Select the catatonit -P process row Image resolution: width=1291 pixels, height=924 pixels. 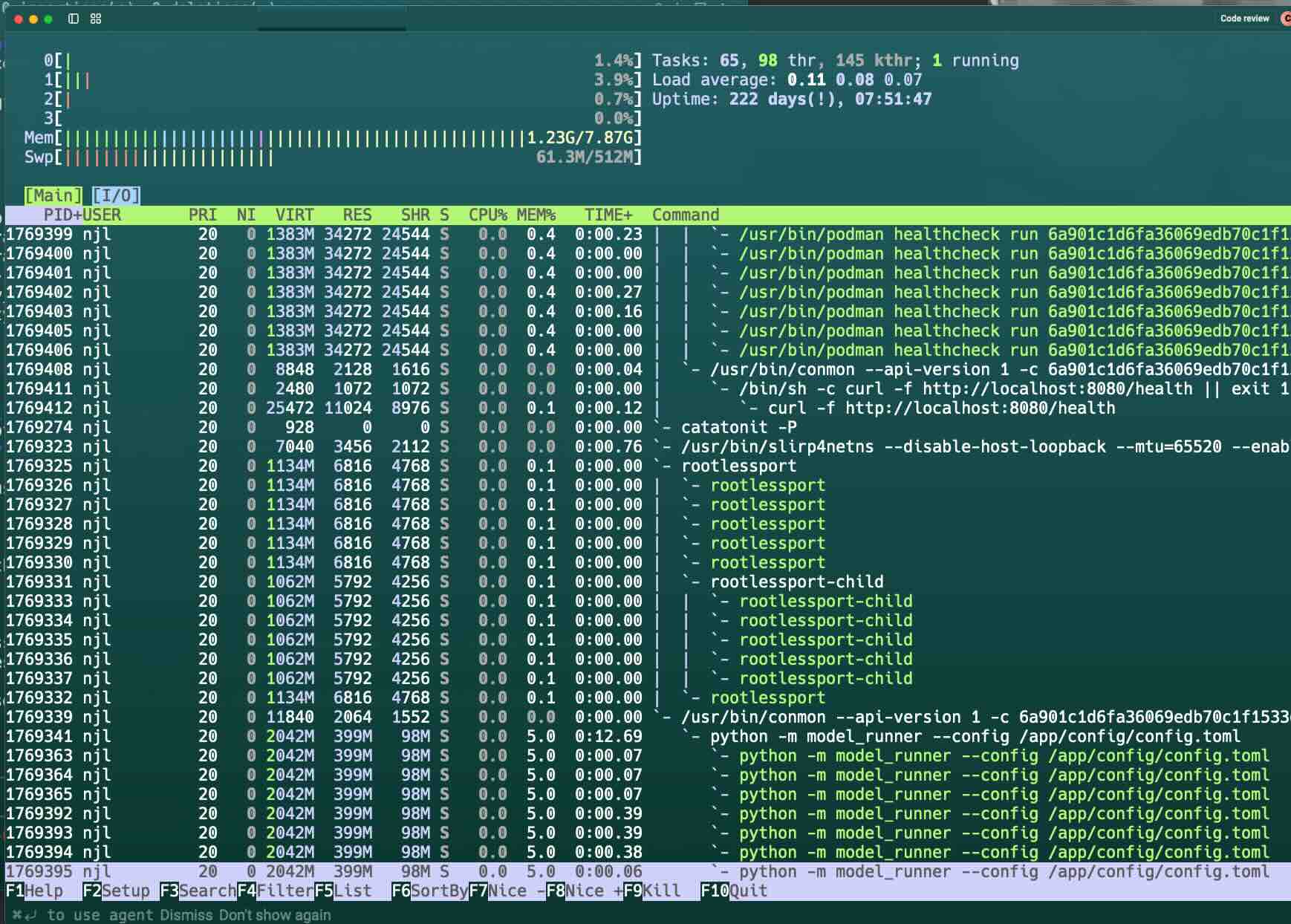click(x=738, y=427)
